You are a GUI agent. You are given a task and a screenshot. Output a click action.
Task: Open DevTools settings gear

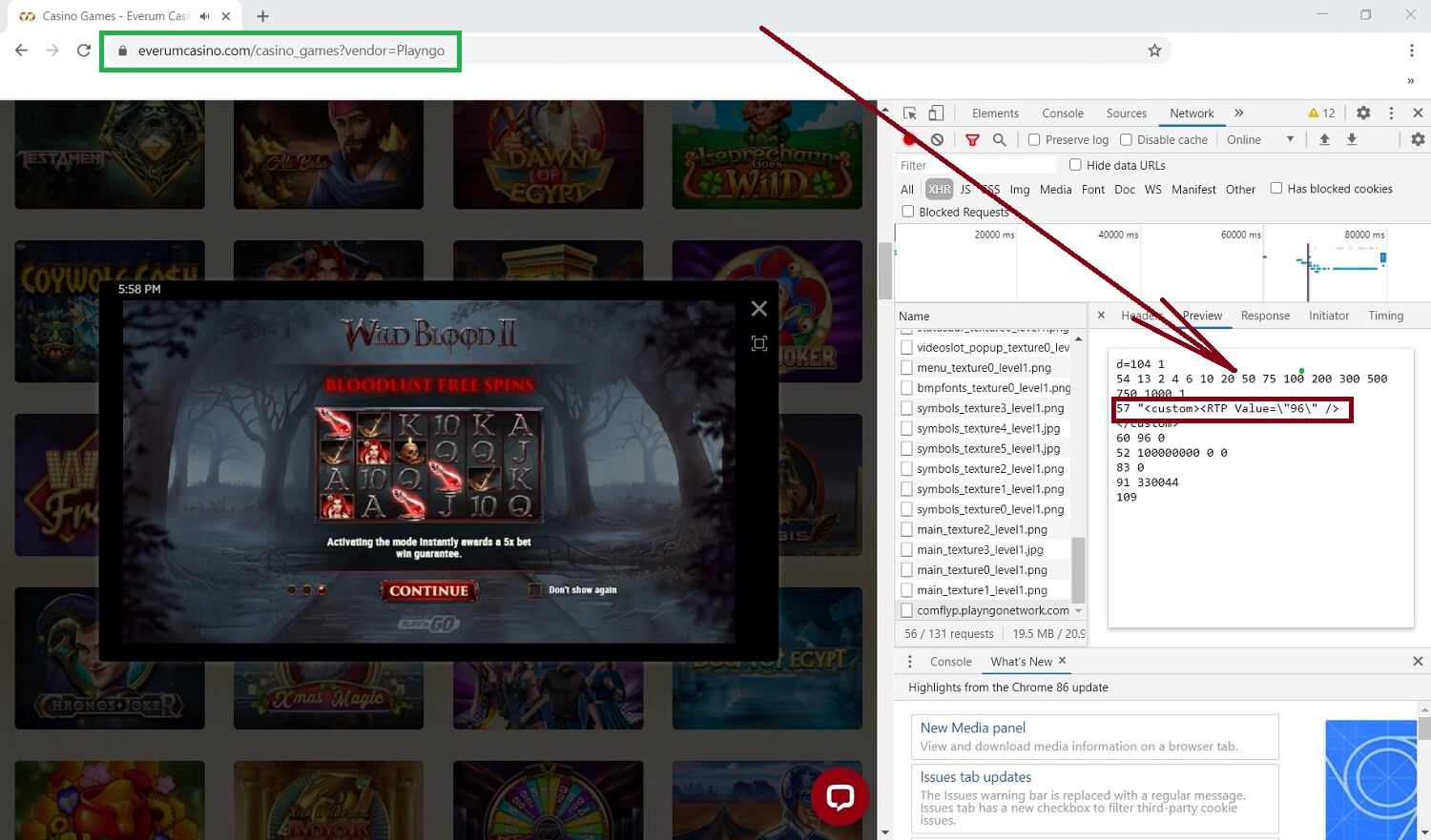pos(1363,113)
